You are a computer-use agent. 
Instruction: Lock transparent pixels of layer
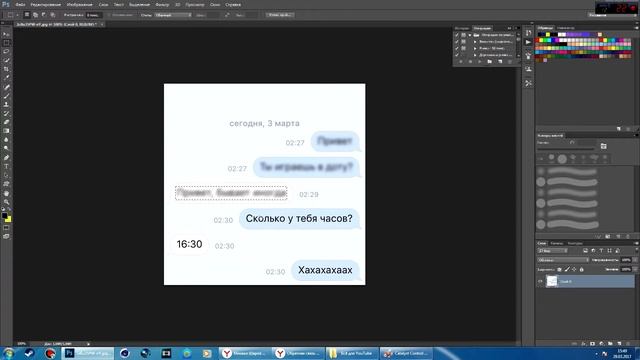559,269
